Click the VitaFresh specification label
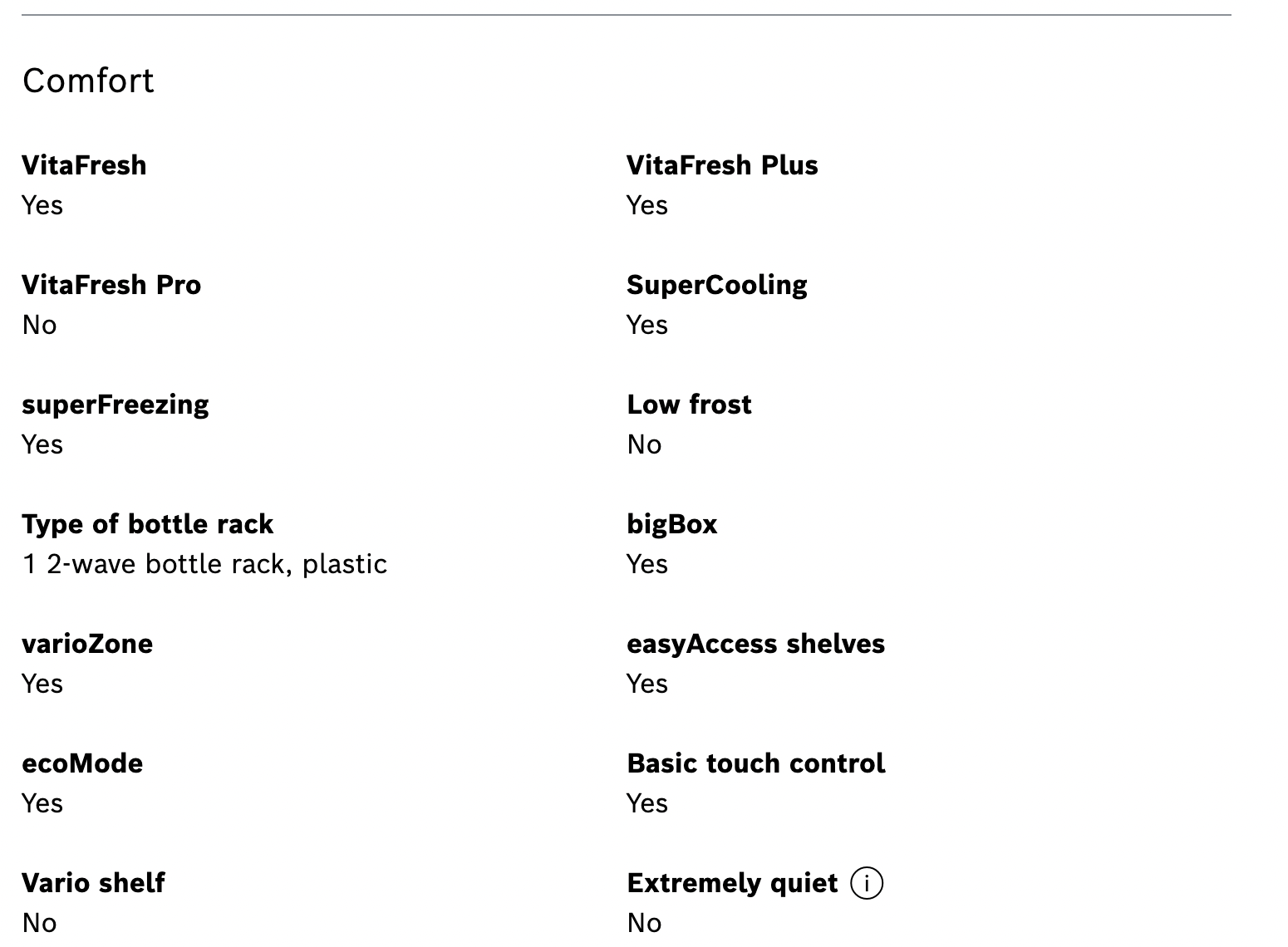The height and width of the screenshot is (947, 1288). [x=84, y=165]
